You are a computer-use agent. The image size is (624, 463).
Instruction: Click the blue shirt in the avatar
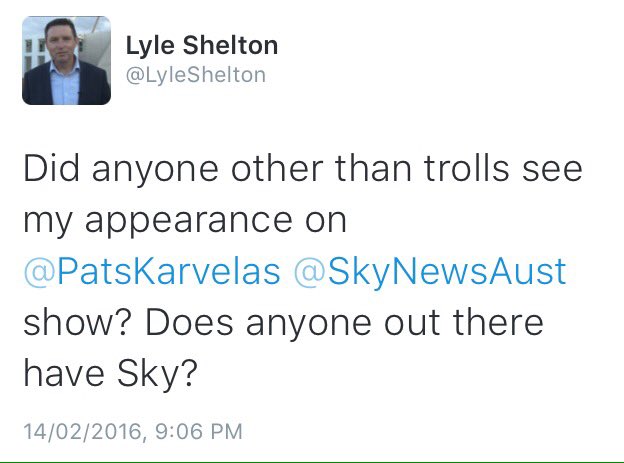(64, 84)
